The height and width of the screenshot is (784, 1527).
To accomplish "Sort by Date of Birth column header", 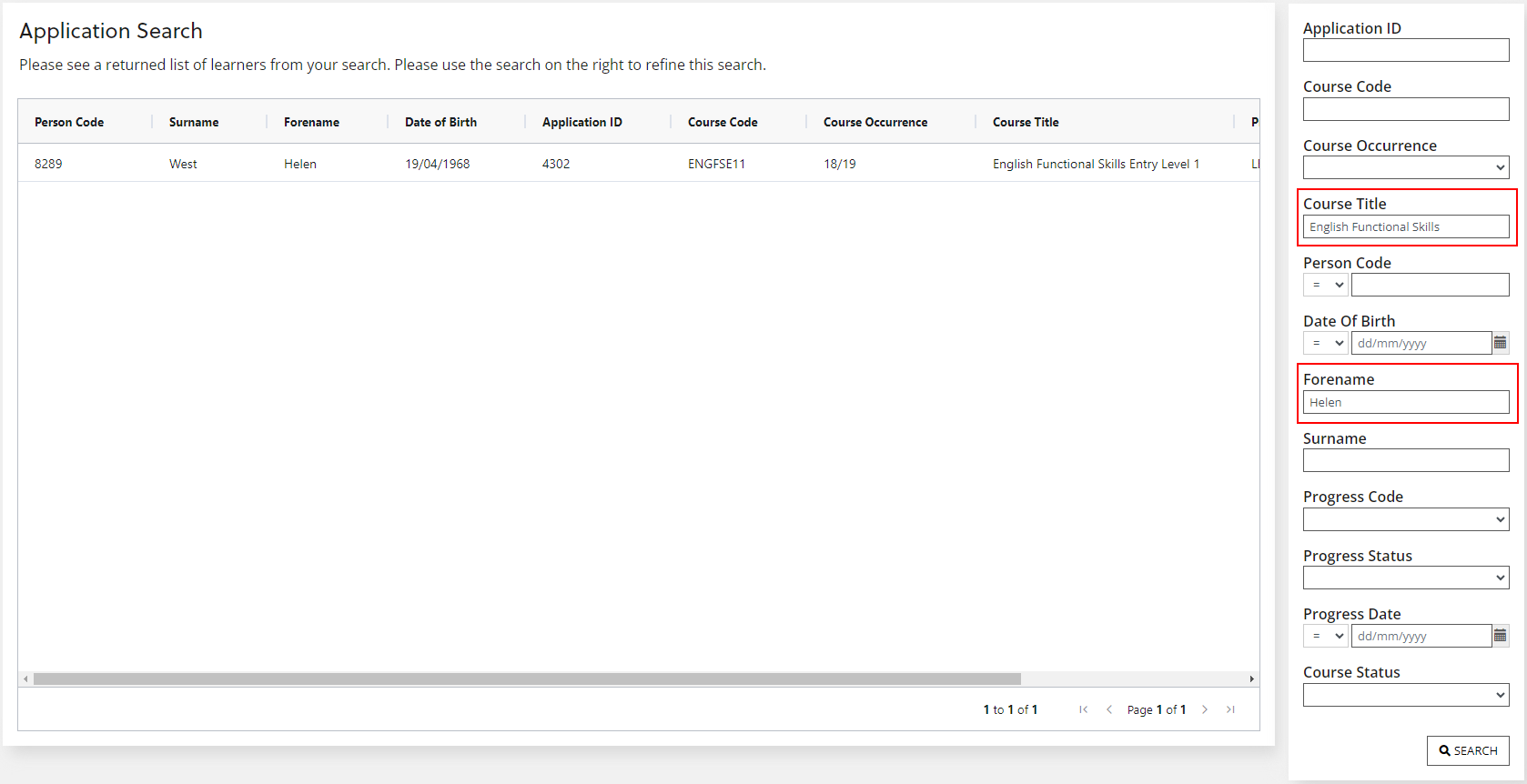I will [440, 122].
